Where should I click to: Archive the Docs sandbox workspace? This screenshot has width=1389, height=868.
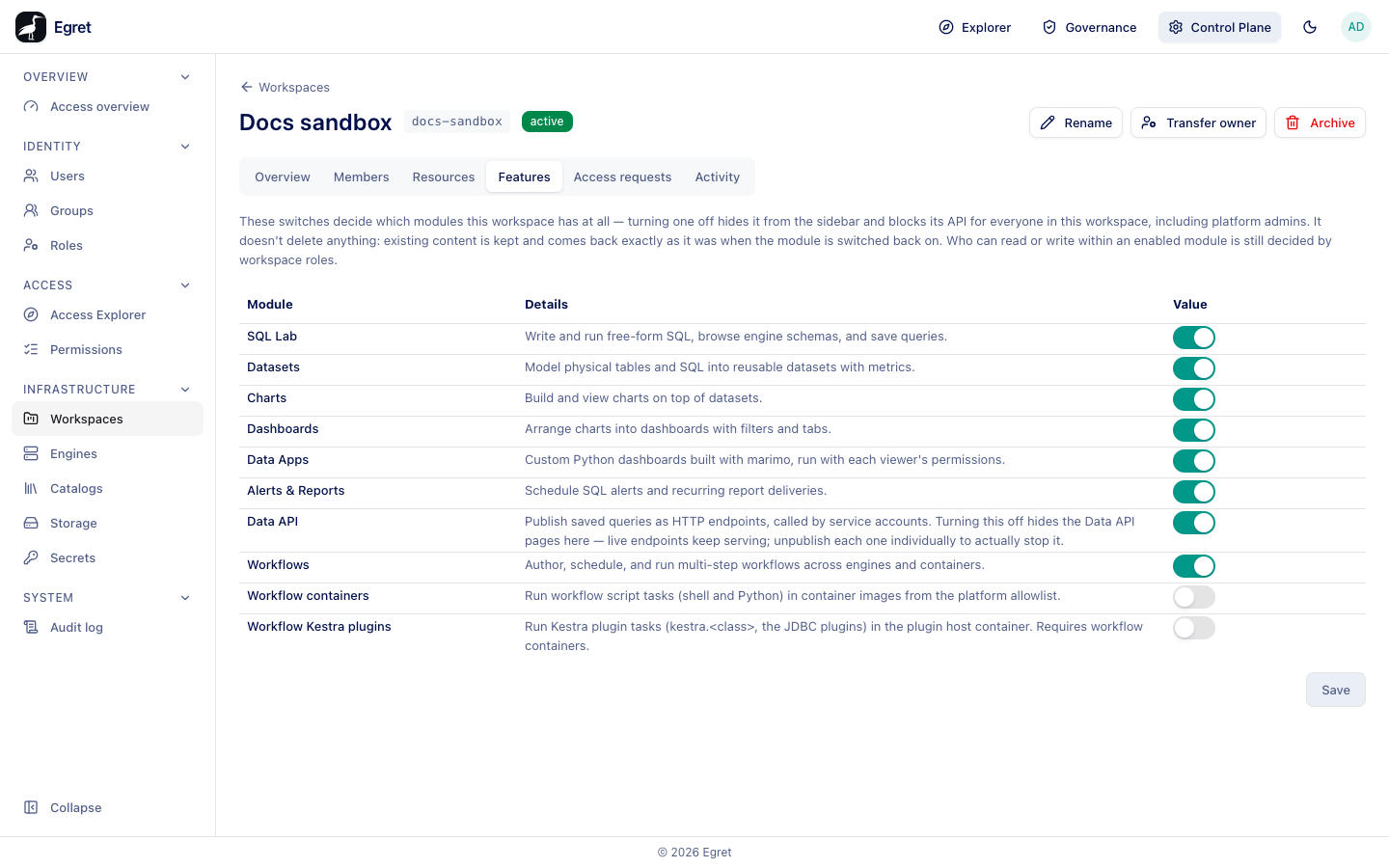tap(1320, 122)
